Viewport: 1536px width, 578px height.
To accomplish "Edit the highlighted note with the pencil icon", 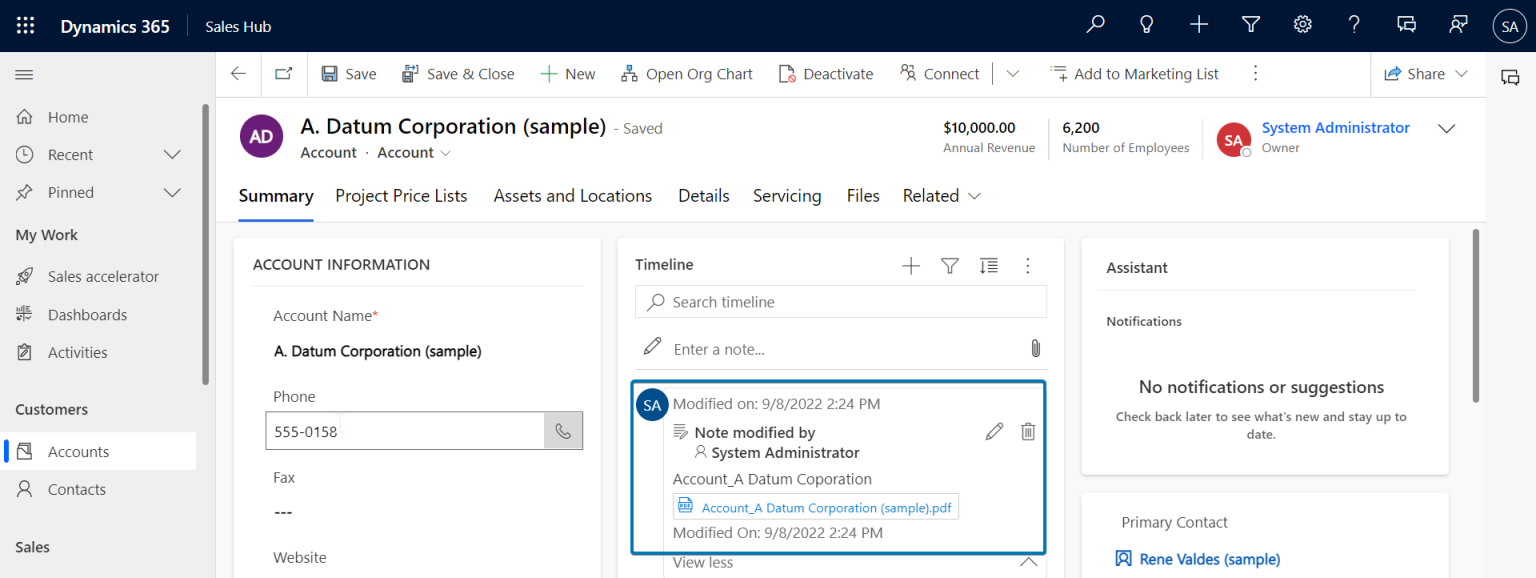I will (x=993, y=431).
